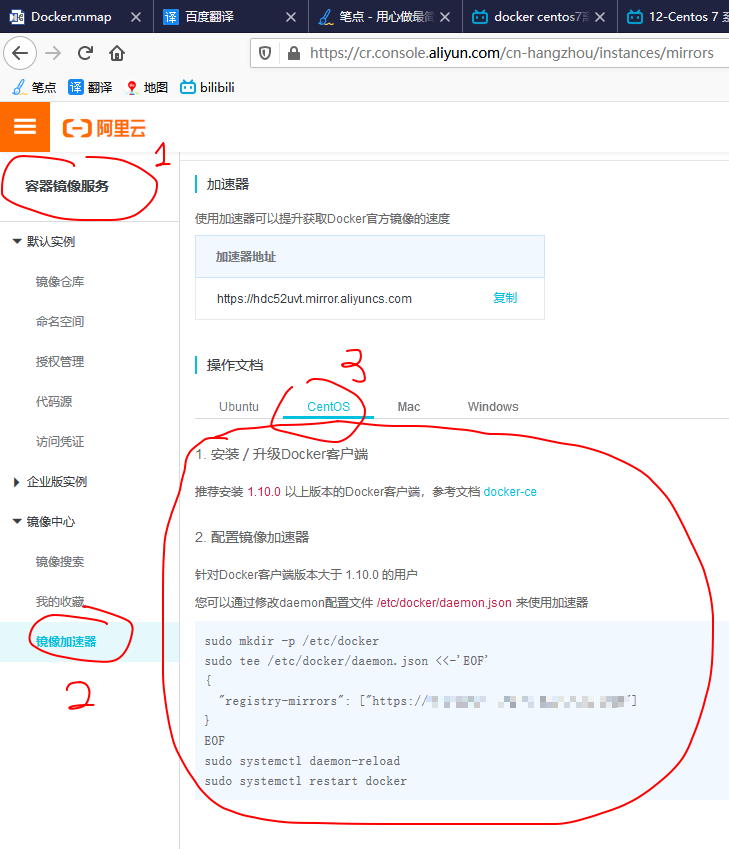The height and width of the screenshot is (849, 729).
Task: Click the sudo mkdir -p /etc/docker line
Action: pos(291,641)
